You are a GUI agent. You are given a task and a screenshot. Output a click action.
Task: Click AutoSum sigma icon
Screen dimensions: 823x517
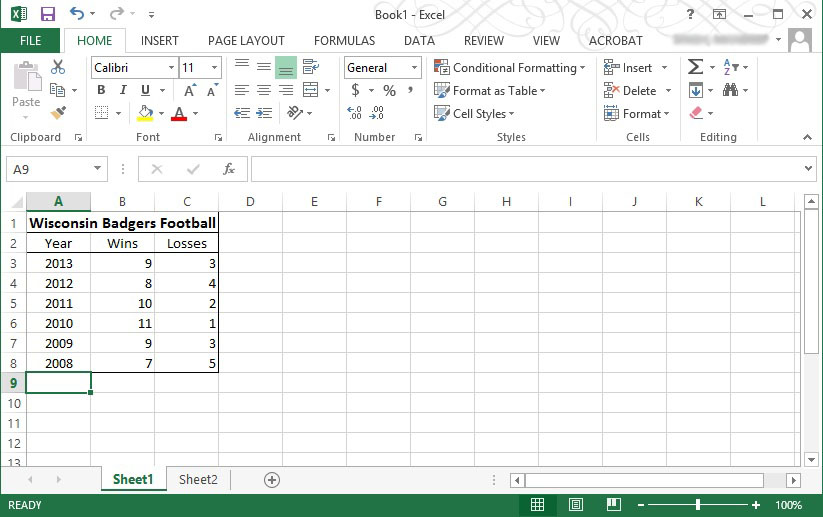[695, 67]
